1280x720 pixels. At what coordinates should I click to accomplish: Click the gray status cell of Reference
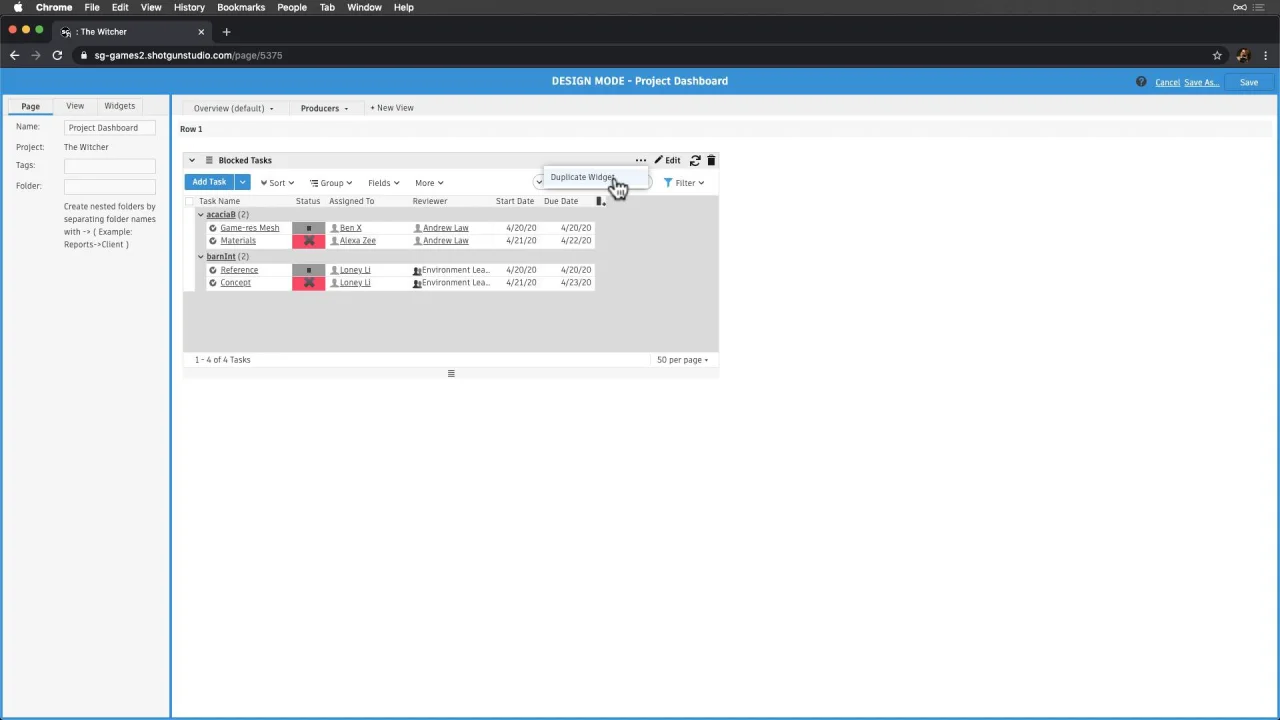tap(308, 270)
